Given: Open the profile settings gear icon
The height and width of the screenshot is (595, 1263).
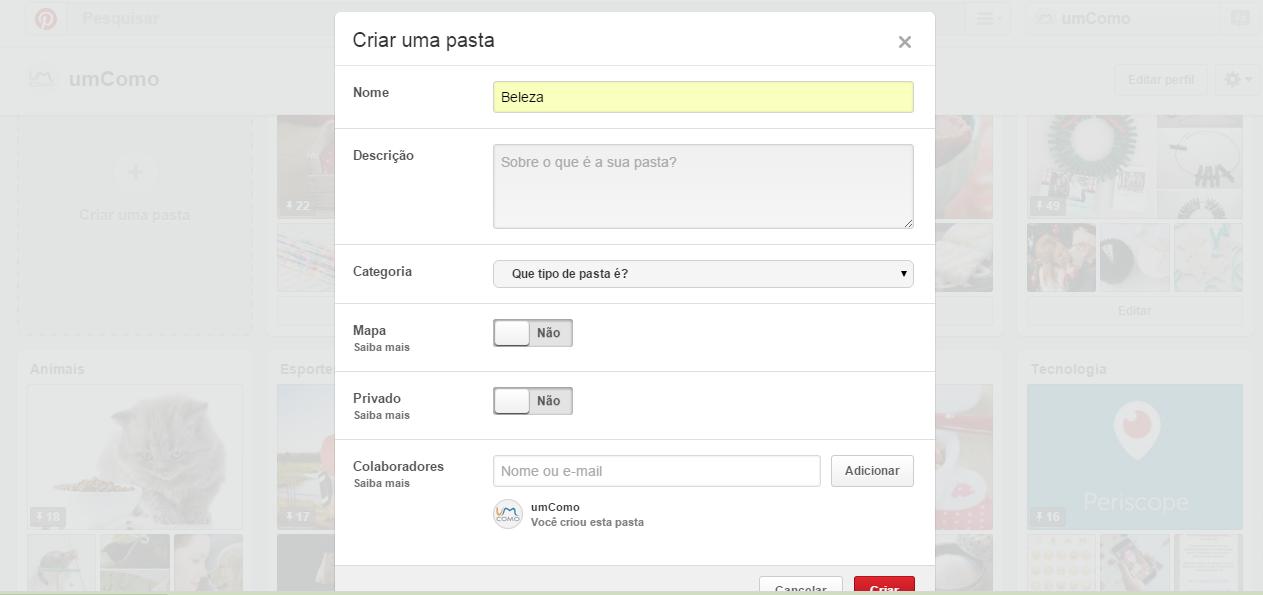Looking at the screenshot, I should click(1238, 79).
